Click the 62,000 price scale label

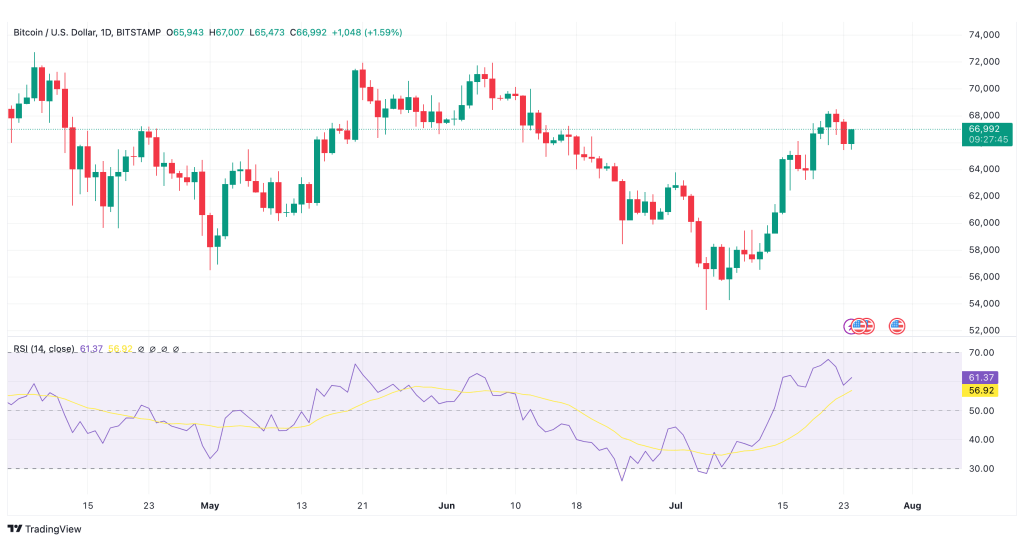[x=984, y=195]
